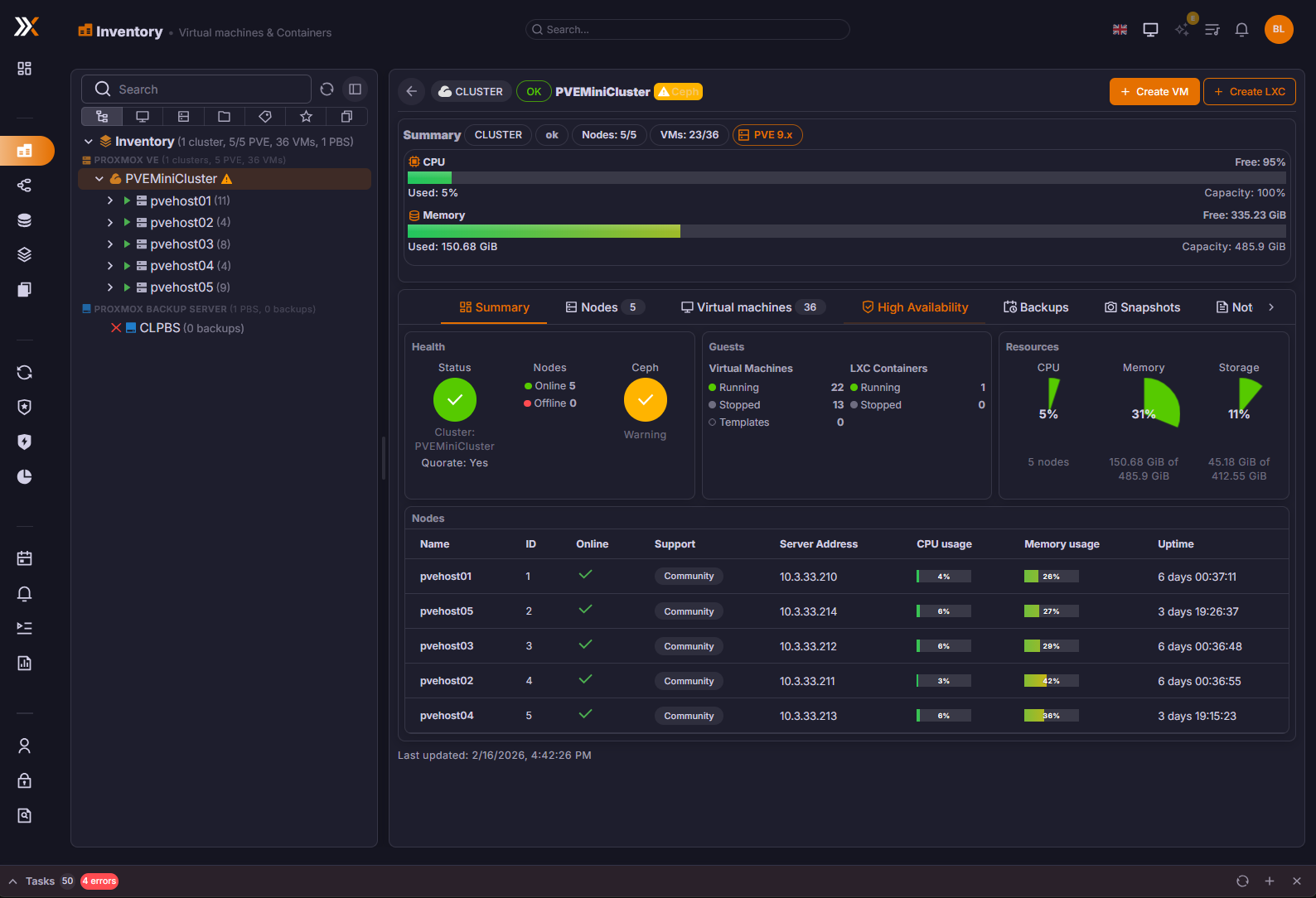
Task: Click the inventory Search field
Action: tap(196, 89)
